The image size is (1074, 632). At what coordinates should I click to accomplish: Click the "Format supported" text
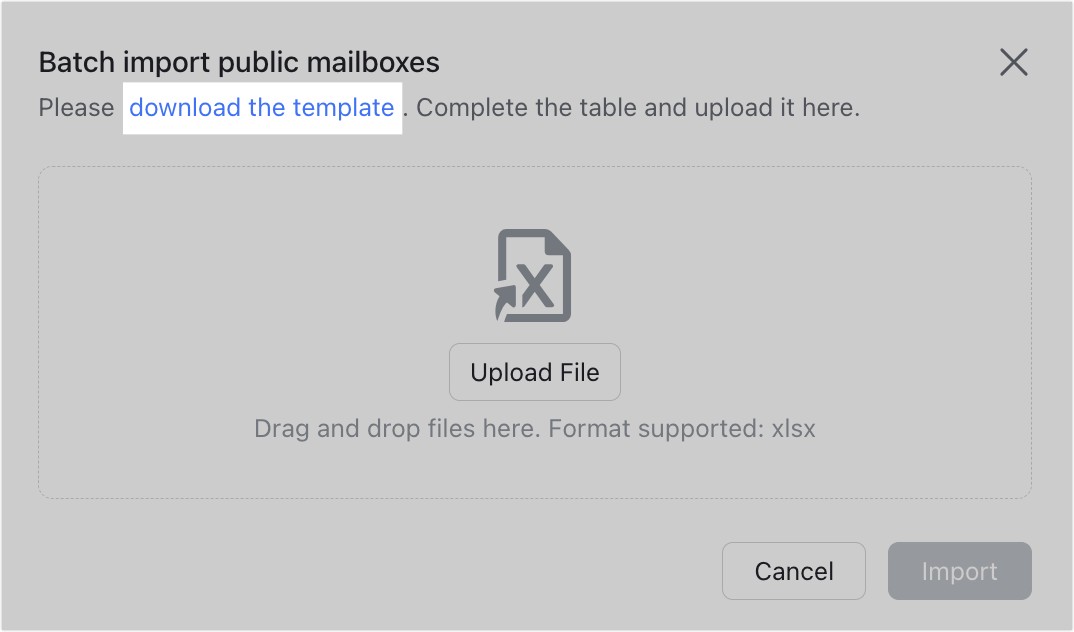tap(655, 430)
